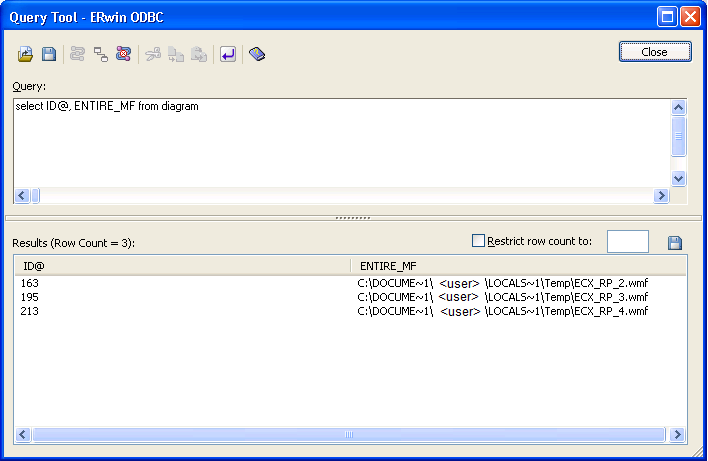Click the splitter grip between query and results
Viewport: 708px width, 461px height.
353,218
